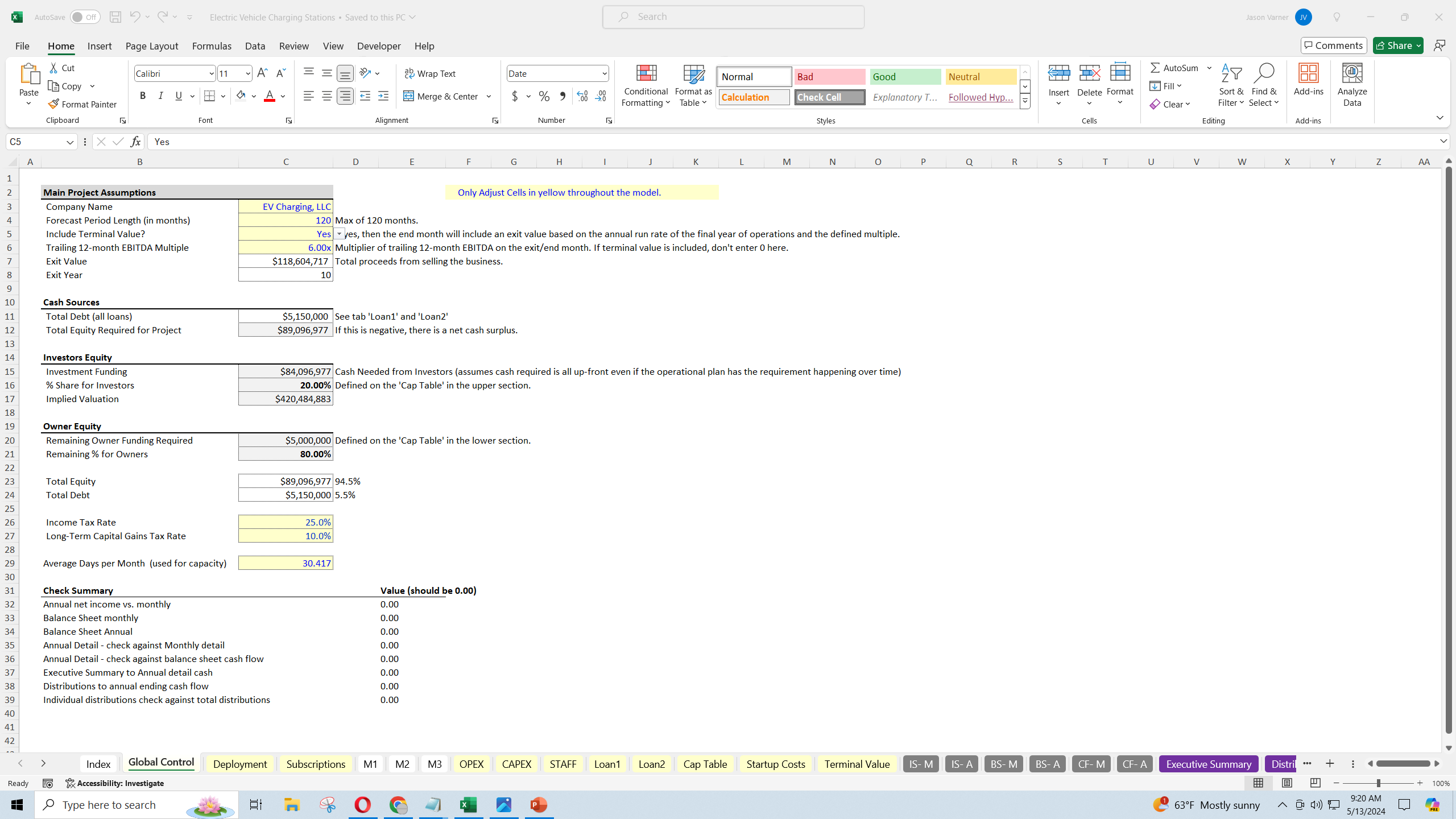Expand the formula bar
Image resolution: width=1456 pixels, height=819 pixels.
click(x=1443, y=141)
